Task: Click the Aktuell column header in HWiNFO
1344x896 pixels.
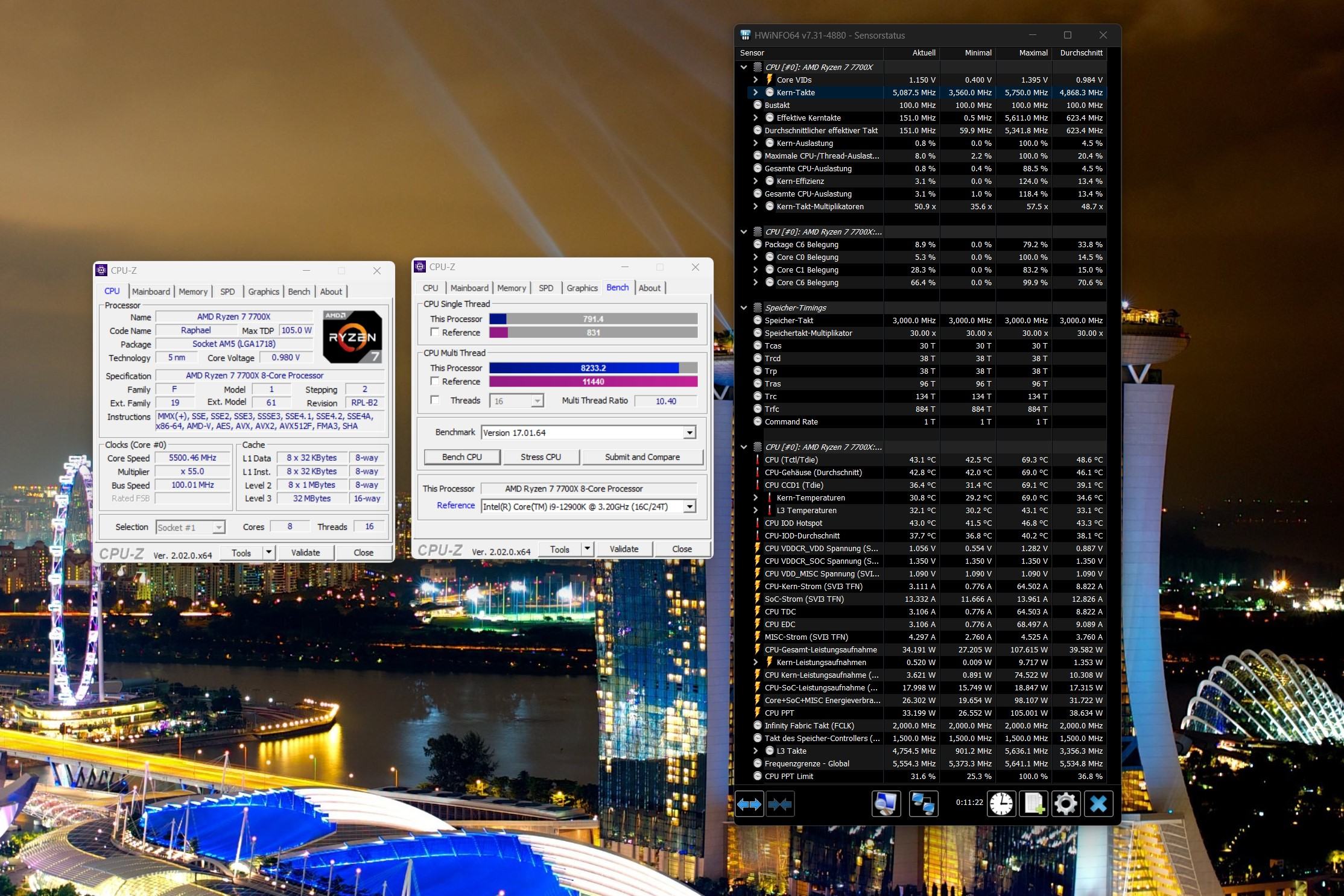Action: [x=911, y=52]
